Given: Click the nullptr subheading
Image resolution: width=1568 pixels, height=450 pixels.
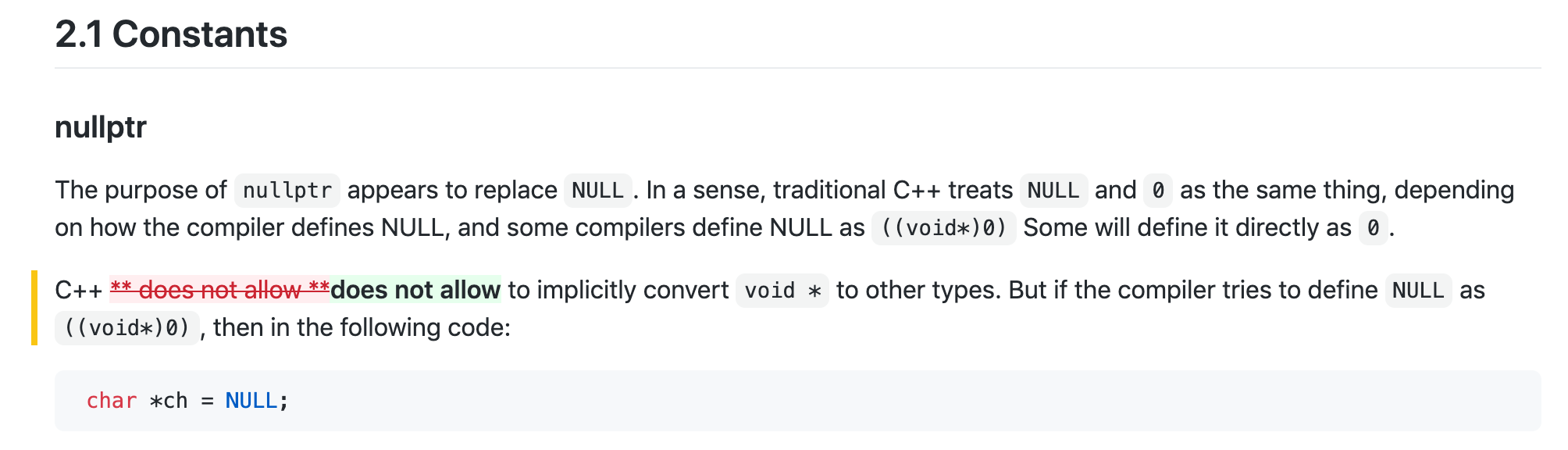Looking at the screenshot, I should pos(101,127).
